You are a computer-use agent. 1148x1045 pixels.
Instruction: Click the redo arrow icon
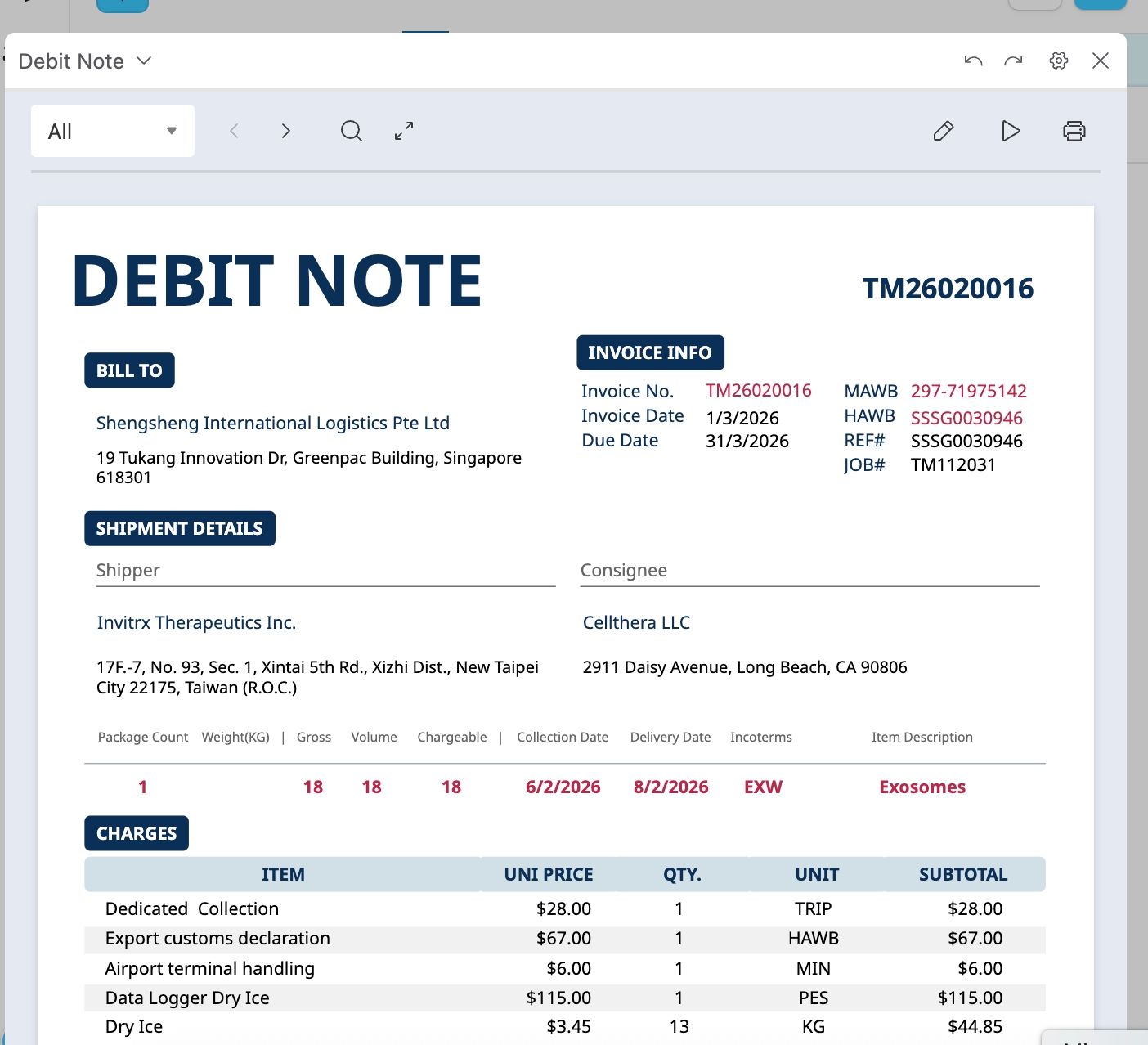click(1014, 61)
